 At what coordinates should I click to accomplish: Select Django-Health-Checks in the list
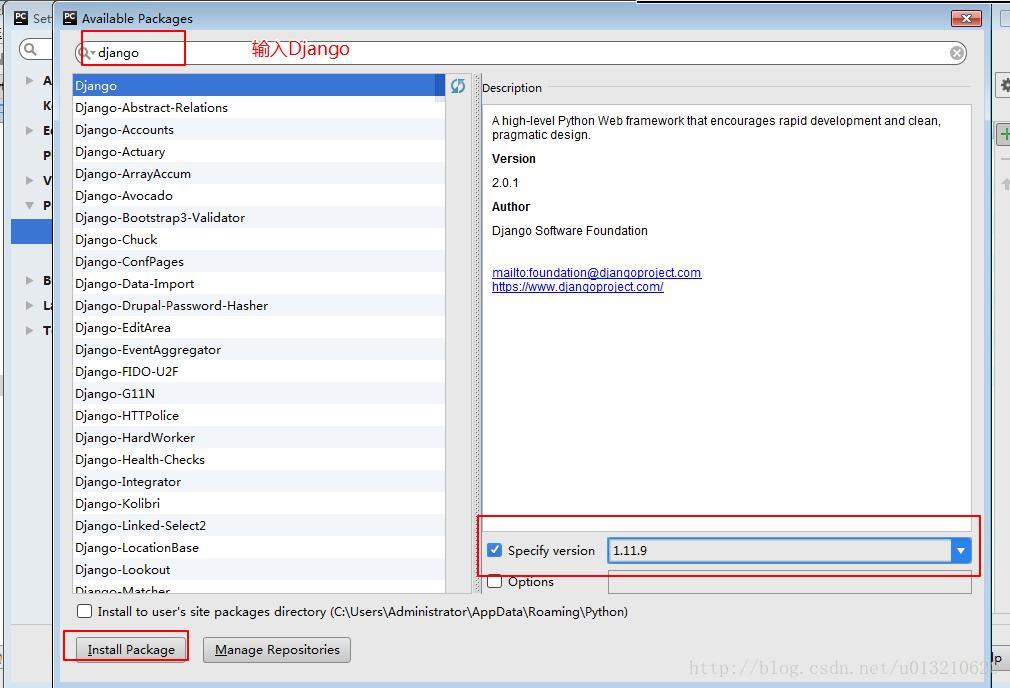(x=259, y=459)
